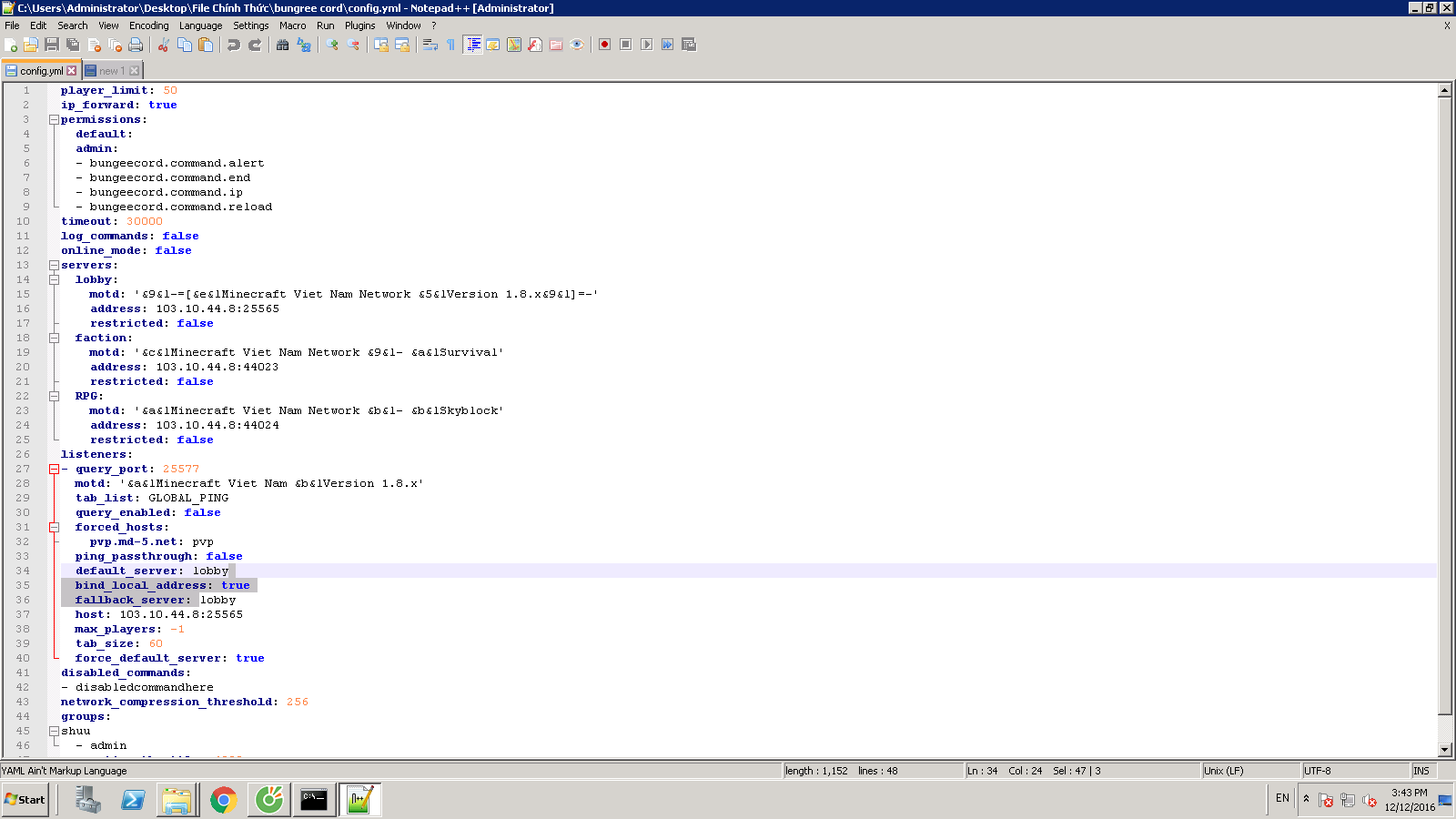Open Windows PowerShell from the taskbar
Image resolution: width=1456 pixels, height=819 pixels.
tap(132, 800)
